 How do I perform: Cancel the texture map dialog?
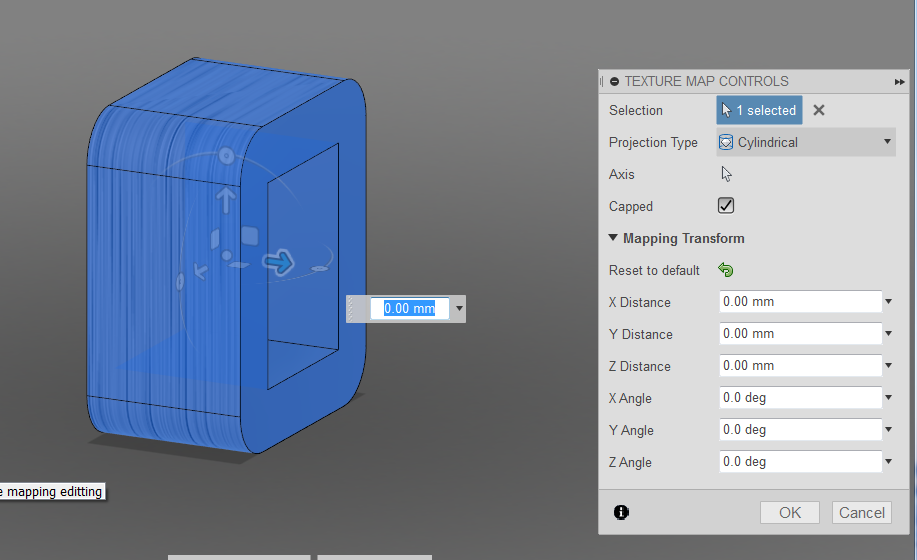click(861, 513)
